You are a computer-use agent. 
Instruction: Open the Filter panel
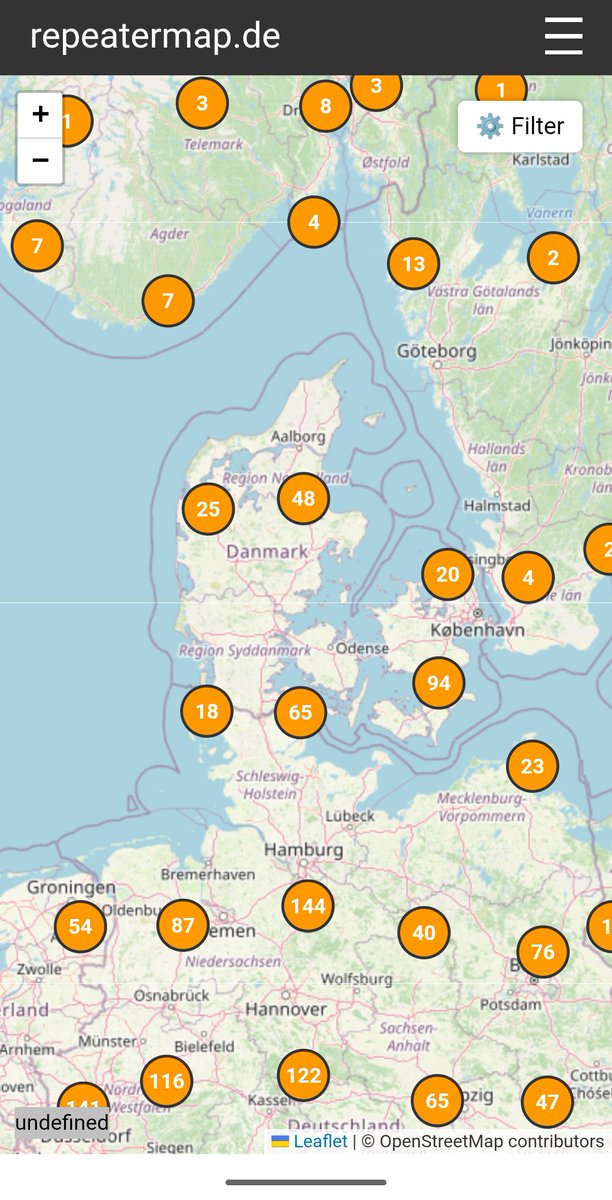[x=520, y=126]
